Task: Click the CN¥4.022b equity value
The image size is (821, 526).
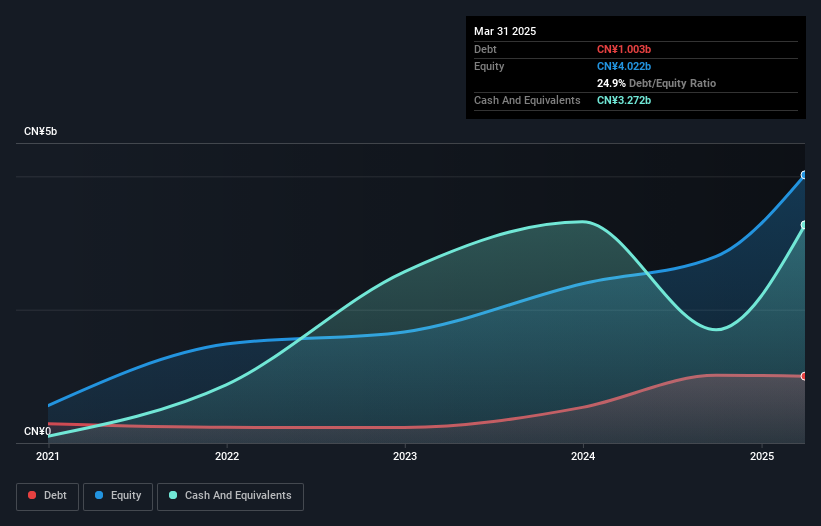Action: pos(624,66)
